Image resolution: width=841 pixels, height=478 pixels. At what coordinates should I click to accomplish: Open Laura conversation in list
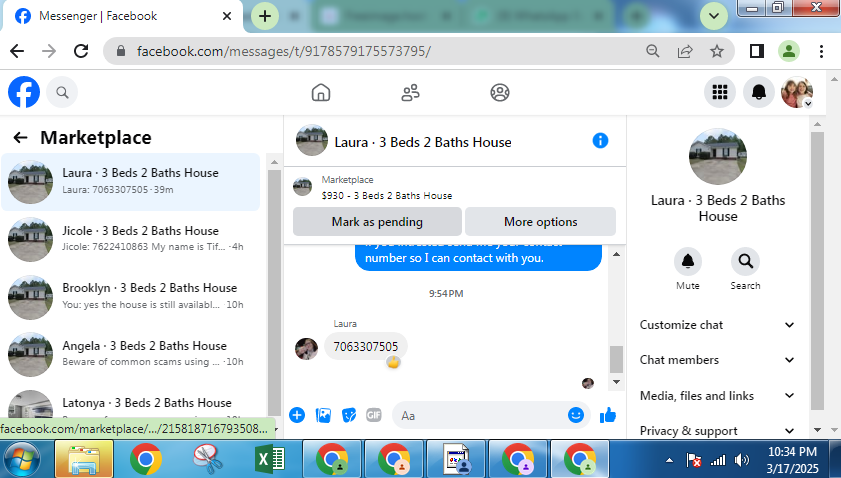(130, 182)
